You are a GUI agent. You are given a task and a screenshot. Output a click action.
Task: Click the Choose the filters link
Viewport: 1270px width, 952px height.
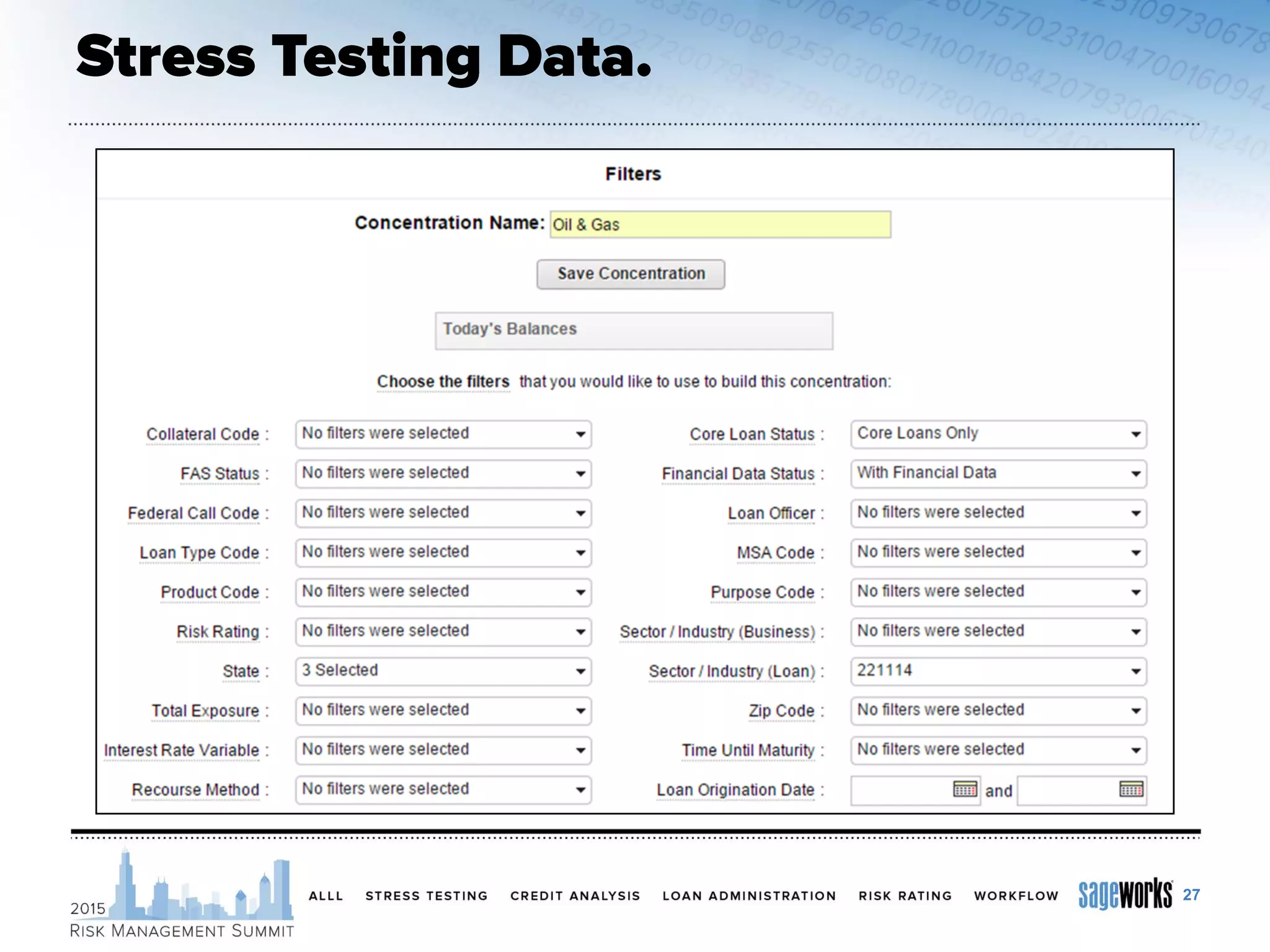[443, 382]
